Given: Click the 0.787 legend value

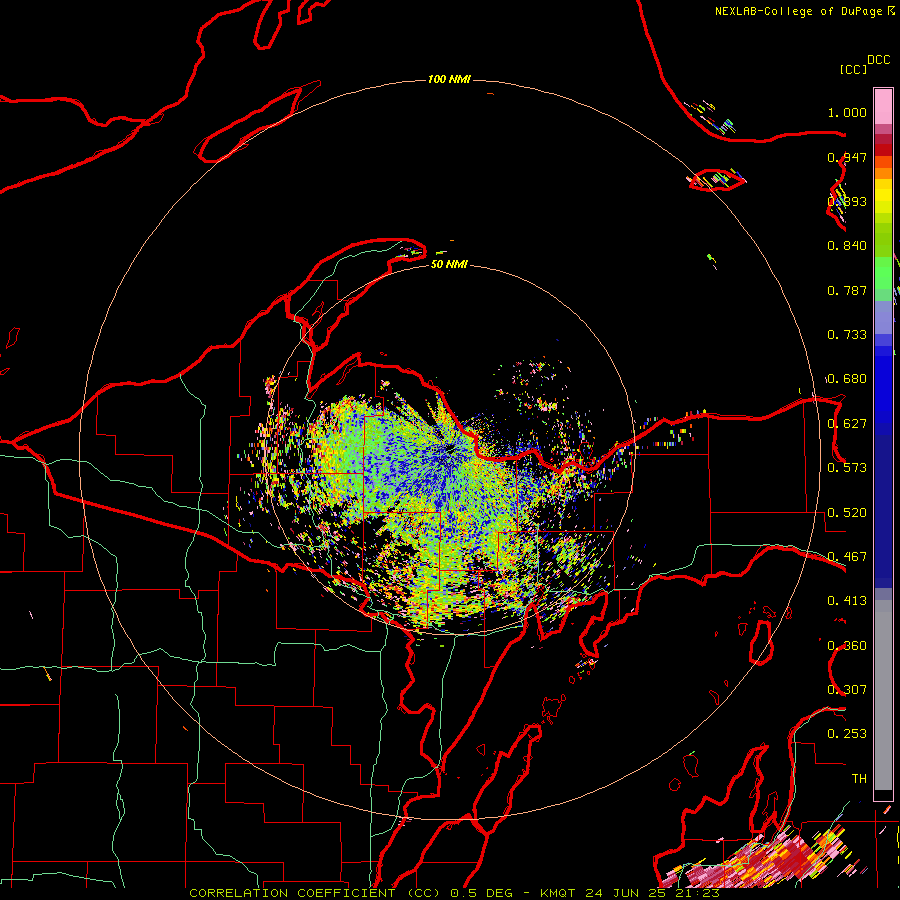Looking at the screenshot, I should click(x=847, y=290).
